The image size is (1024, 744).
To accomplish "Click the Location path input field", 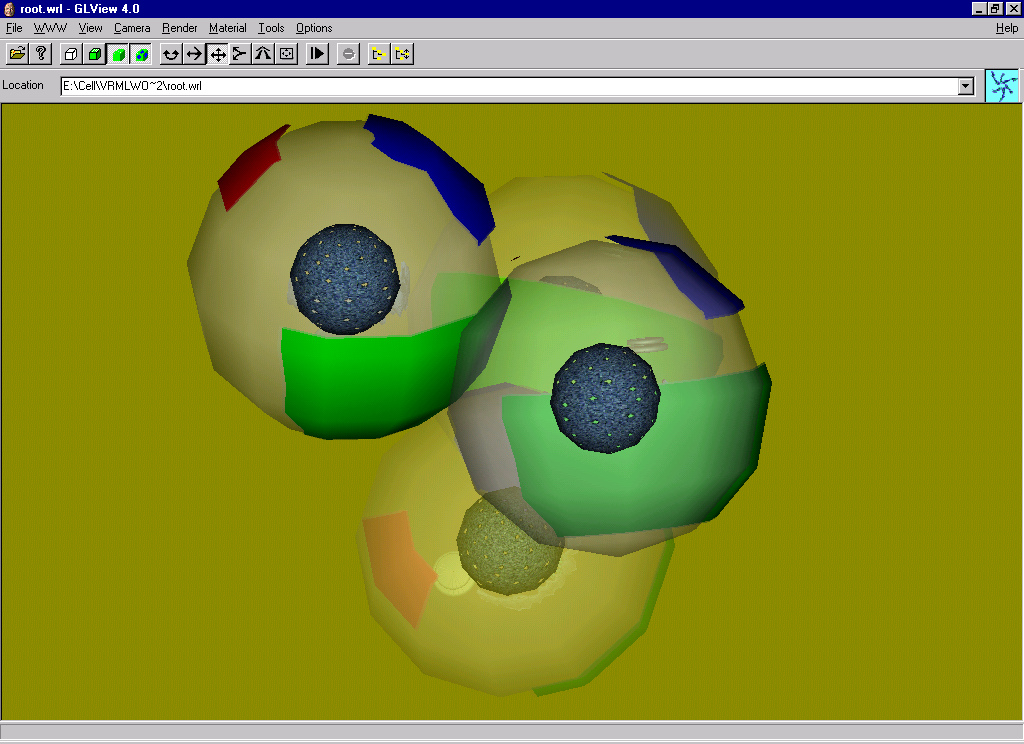I will point(500,86).
